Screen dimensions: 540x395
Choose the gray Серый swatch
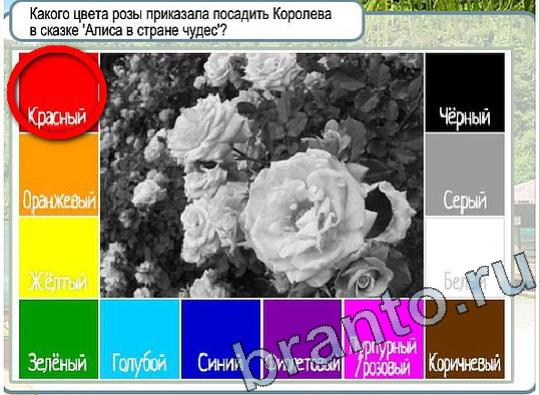[465, 175]
